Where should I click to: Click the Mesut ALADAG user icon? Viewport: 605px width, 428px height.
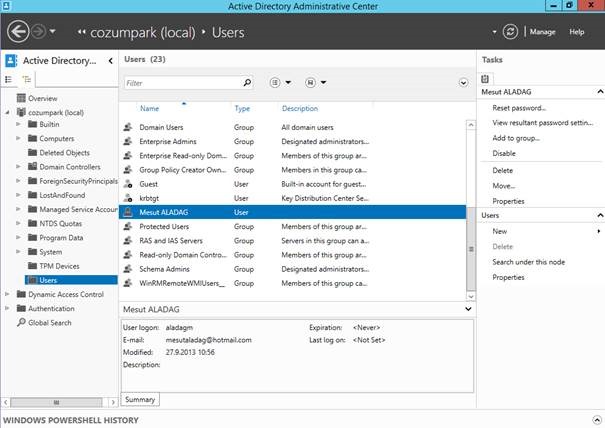point(128,212)
